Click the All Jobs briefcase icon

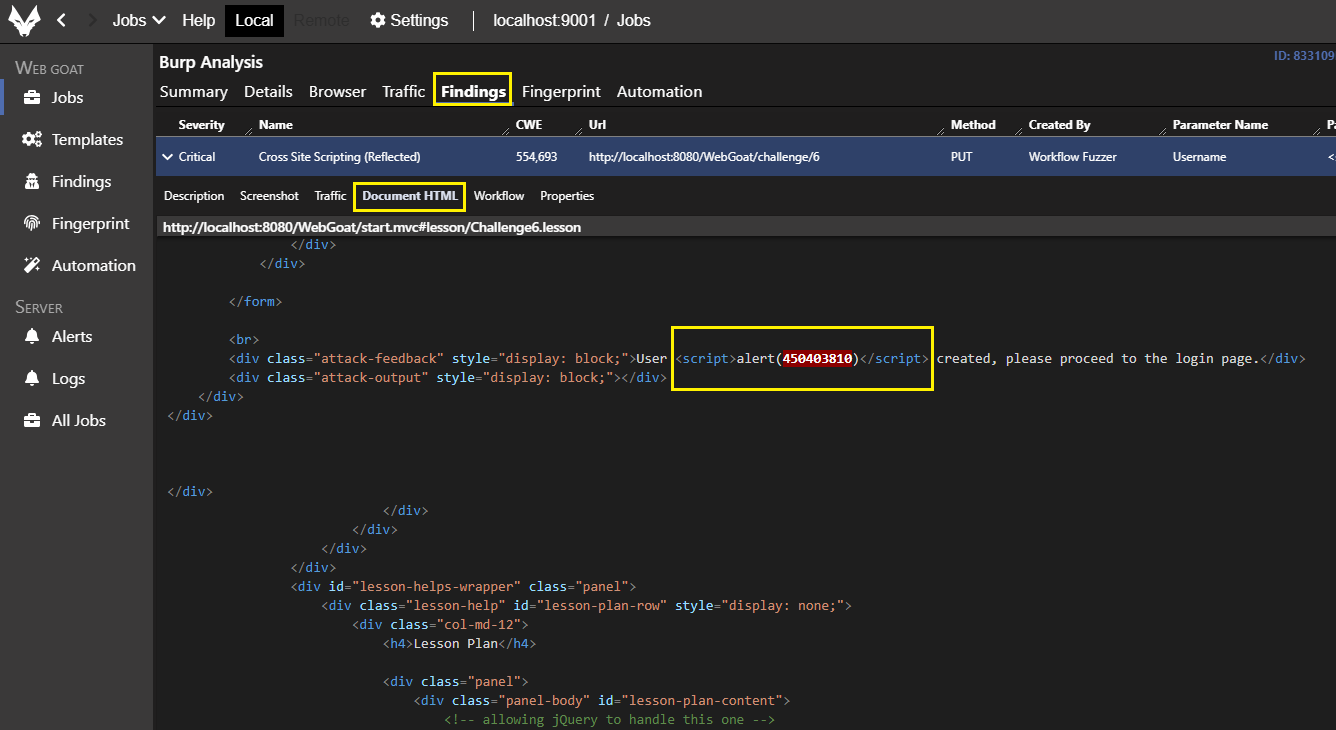click(x=32, y=420)
